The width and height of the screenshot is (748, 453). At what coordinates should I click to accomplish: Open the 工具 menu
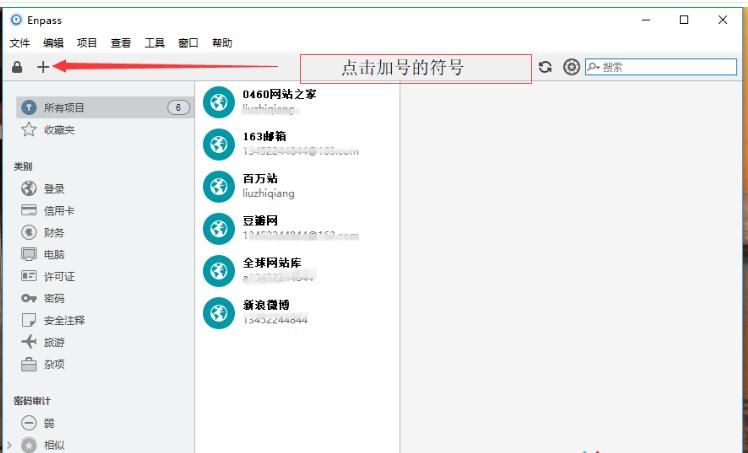[155, 43]
